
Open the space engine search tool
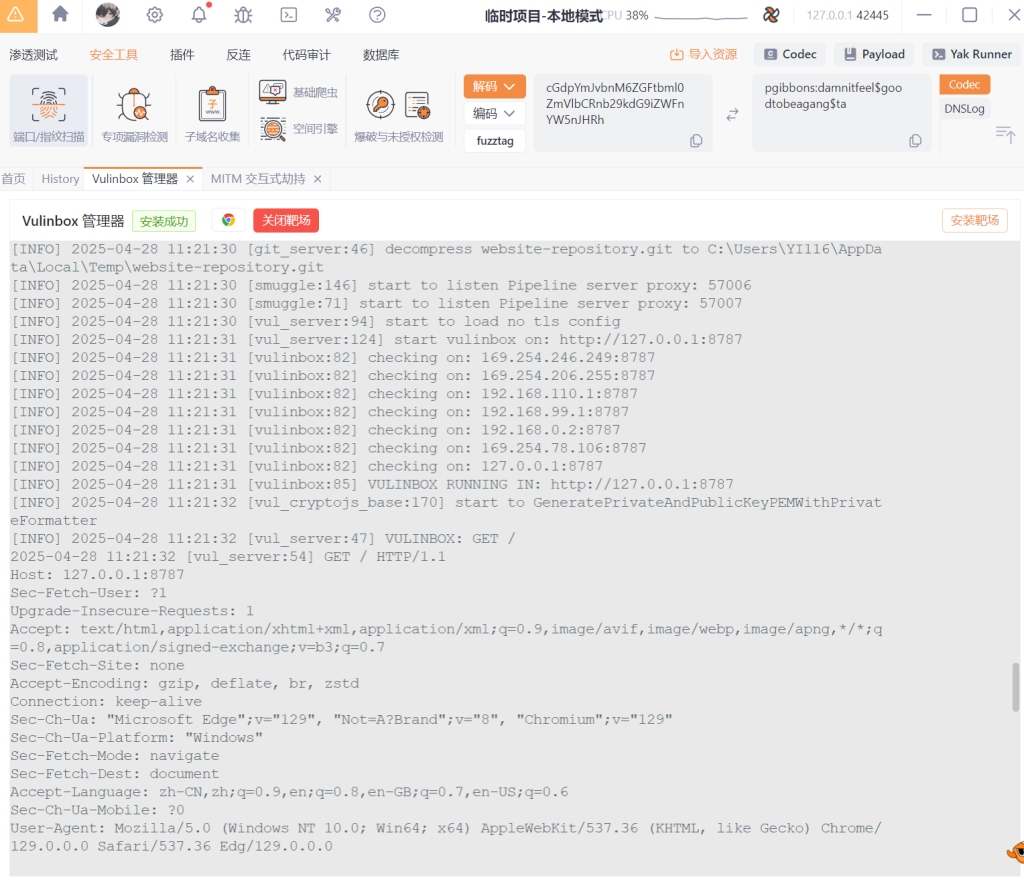point(299,129)
